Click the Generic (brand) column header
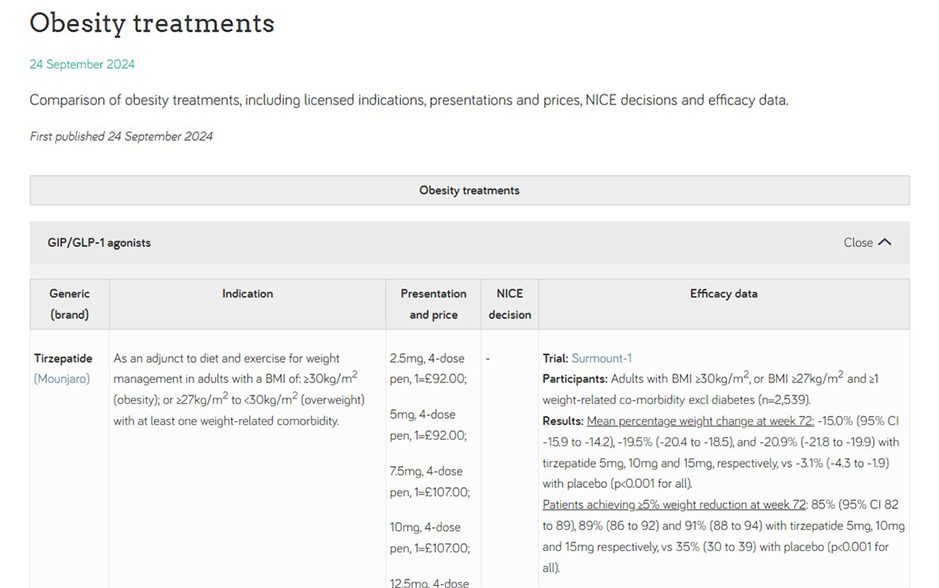This screenshot has width=939, height=588. tap(69, 304)
